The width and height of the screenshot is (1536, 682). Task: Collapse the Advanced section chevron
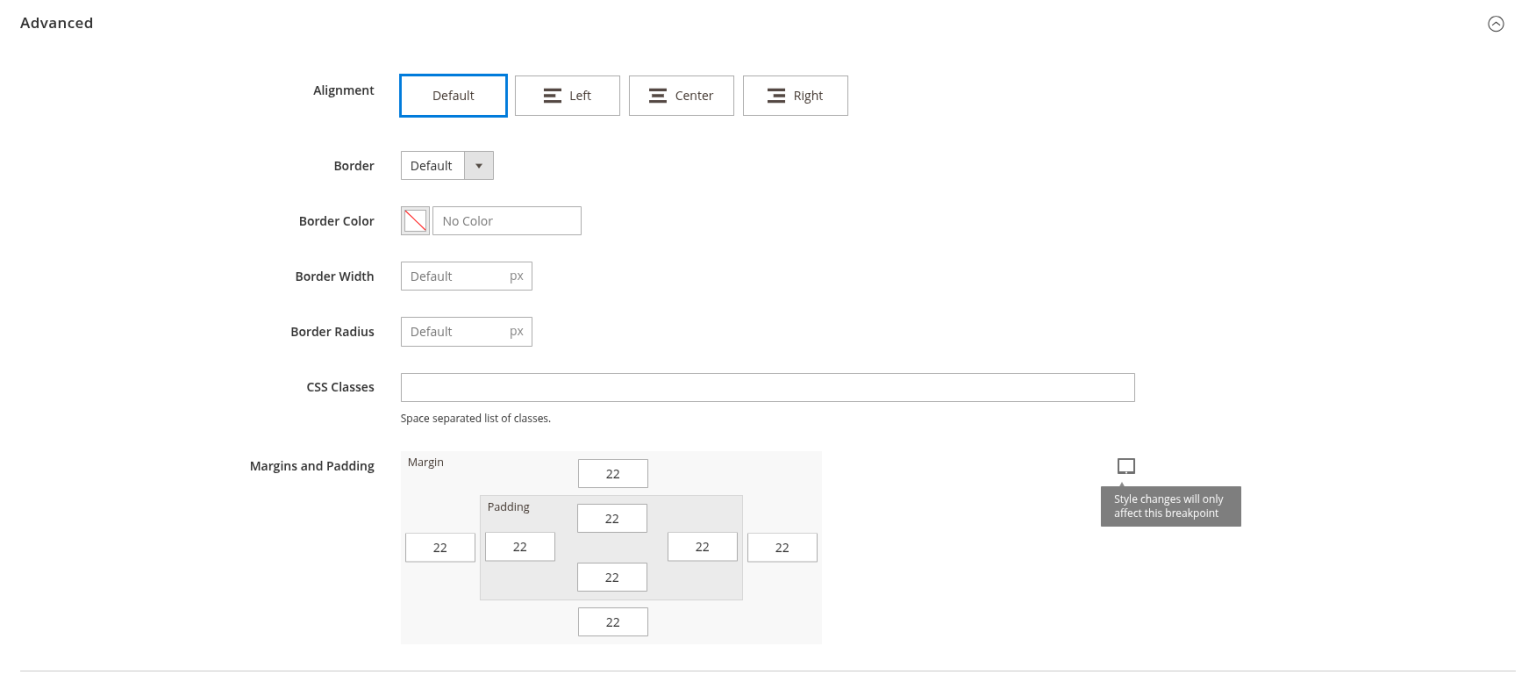point(1497,23)
